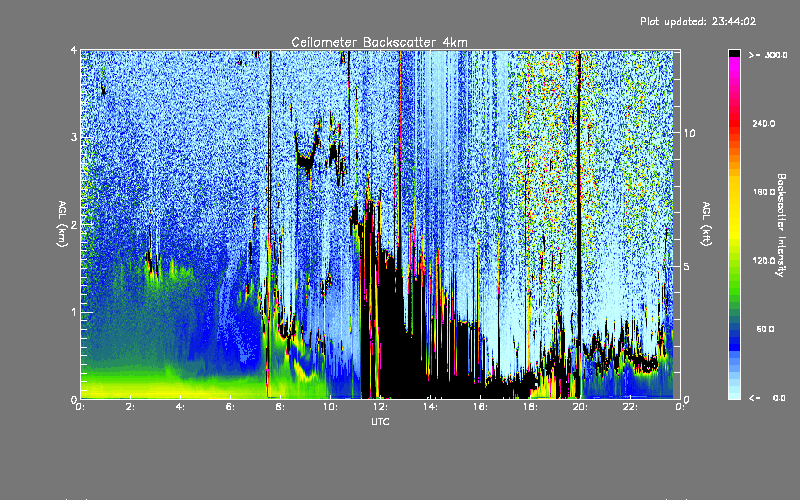The width and height of the screenshot is (800, 500).
Task: Click the '4:' UTC tick label
Action: [x=180, y=407]
